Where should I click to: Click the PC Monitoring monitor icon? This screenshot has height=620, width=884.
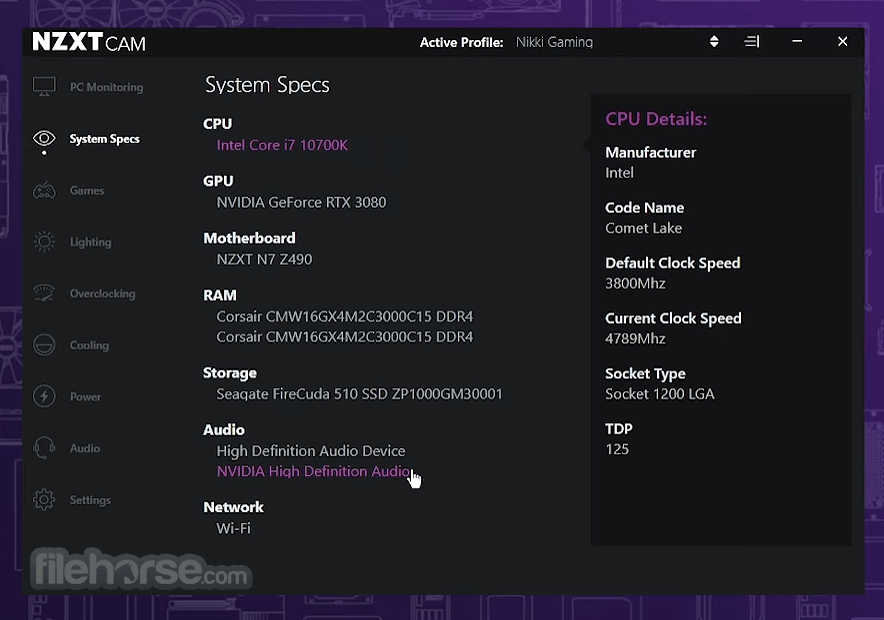[x=44, y=87]
